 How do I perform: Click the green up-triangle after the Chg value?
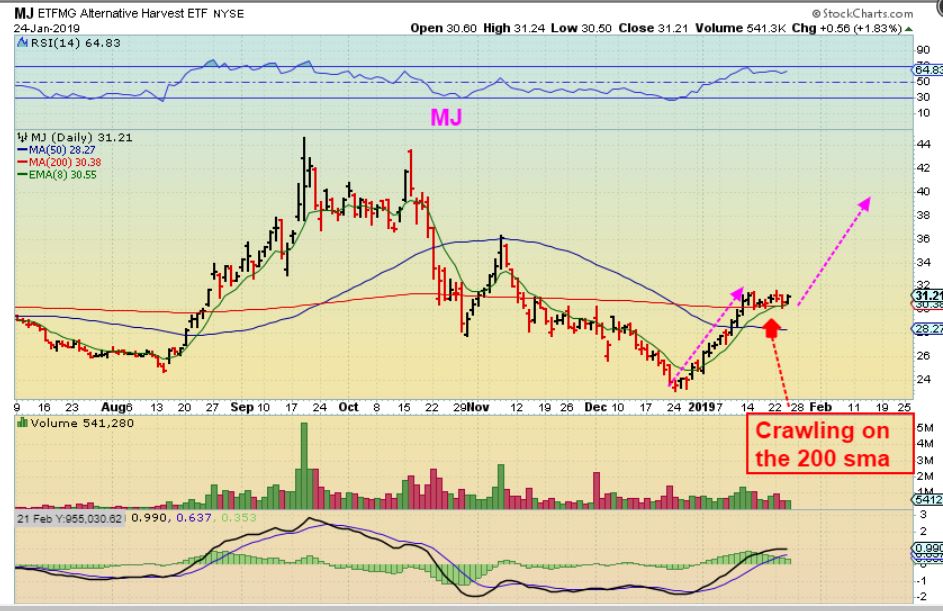click(x=908, y=28)
